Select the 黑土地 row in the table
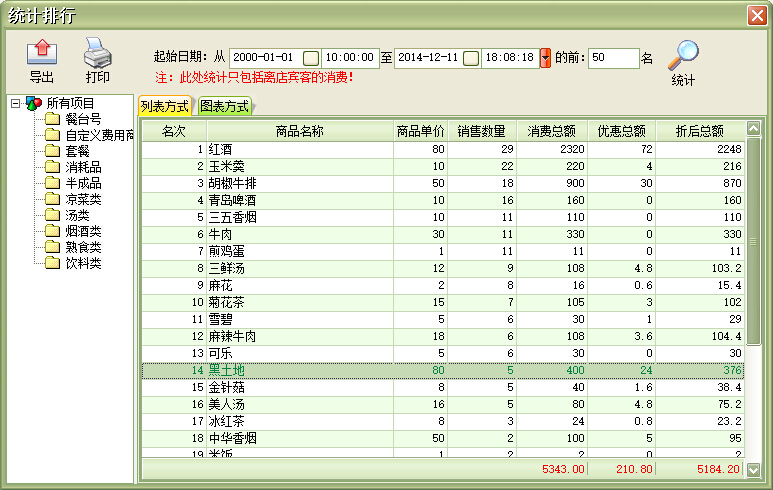This screenshot has height=490, width=773. [x=300, y=371]
